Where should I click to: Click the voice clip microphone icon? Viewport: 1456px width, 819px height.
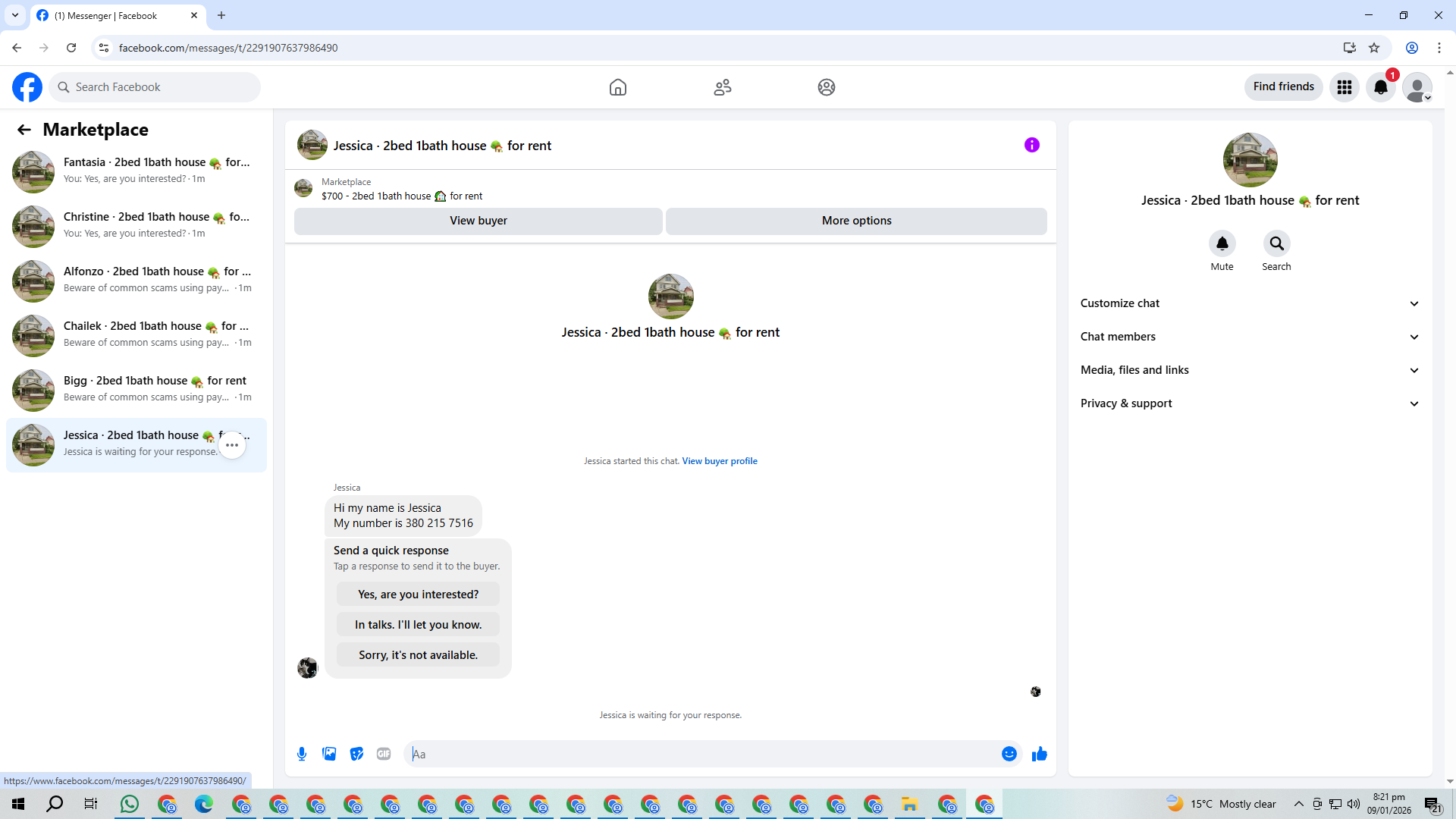(x=302, y=754)
